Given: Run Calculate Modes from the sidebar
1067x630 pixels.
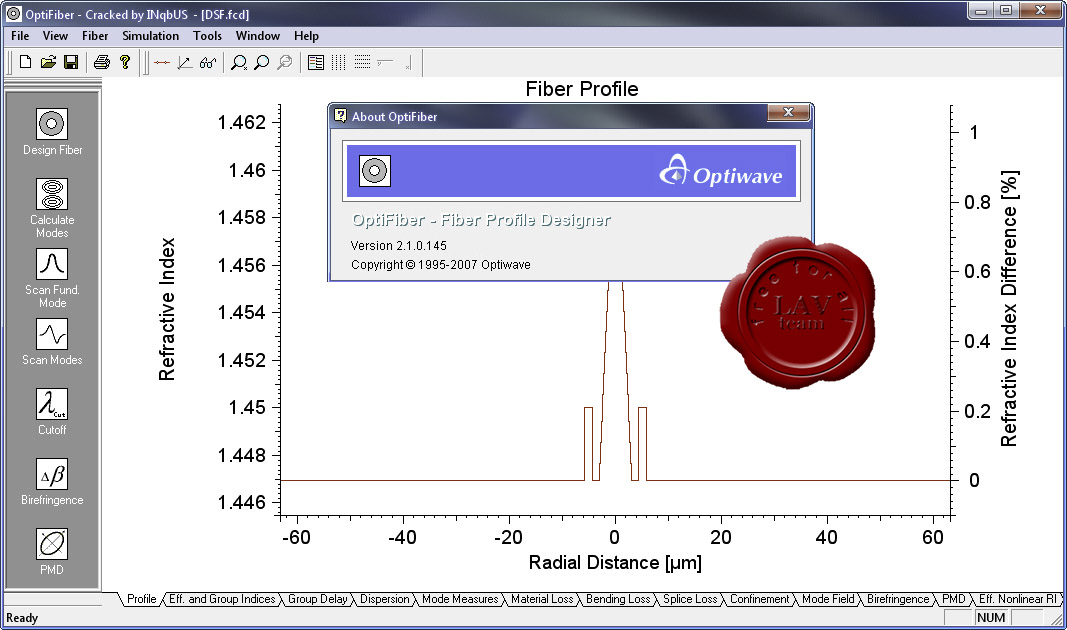Looking at the screenshot, I should 52,208.
